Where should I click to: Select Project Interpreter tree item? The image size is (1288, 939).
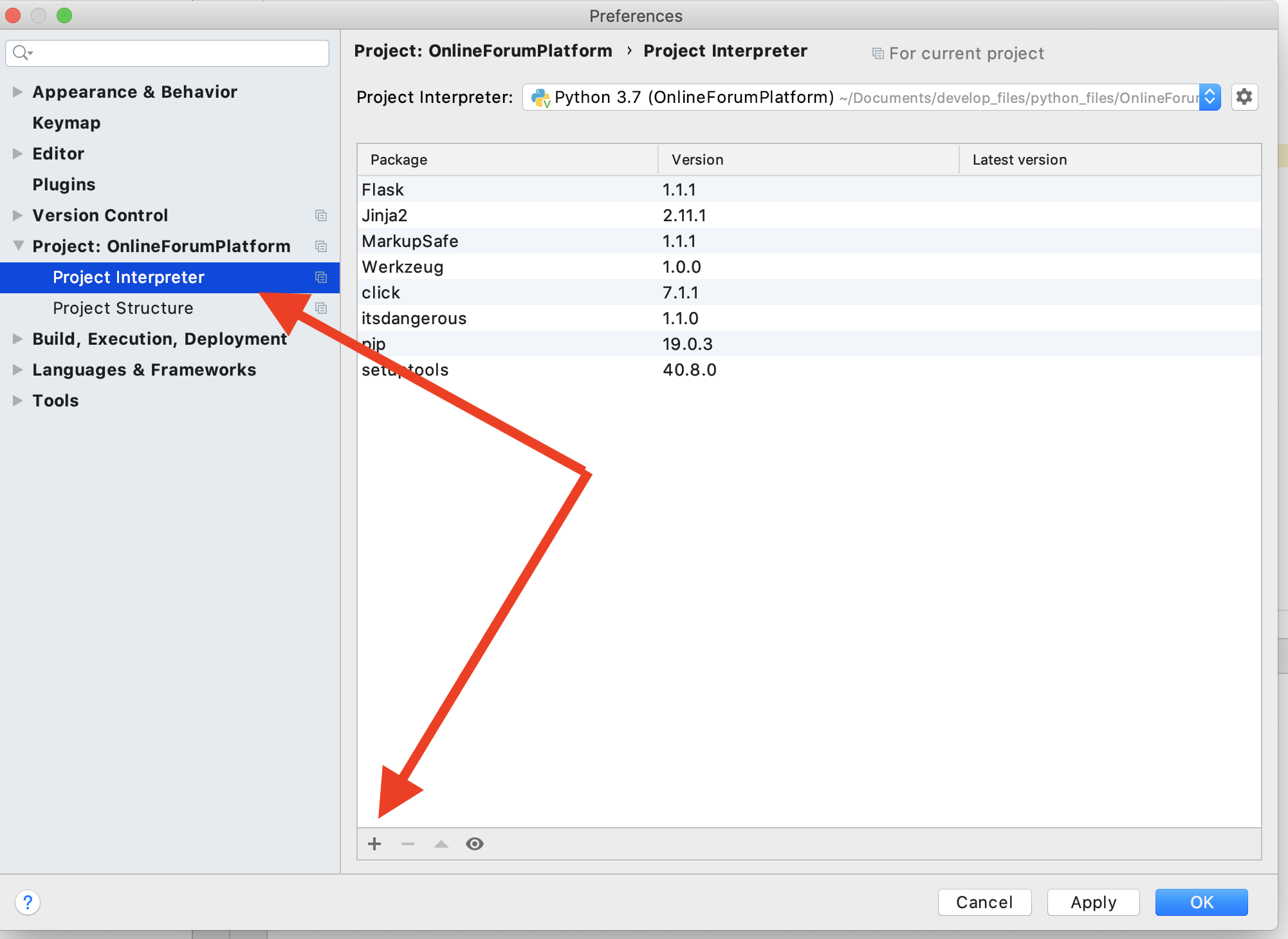click(170, 277)
